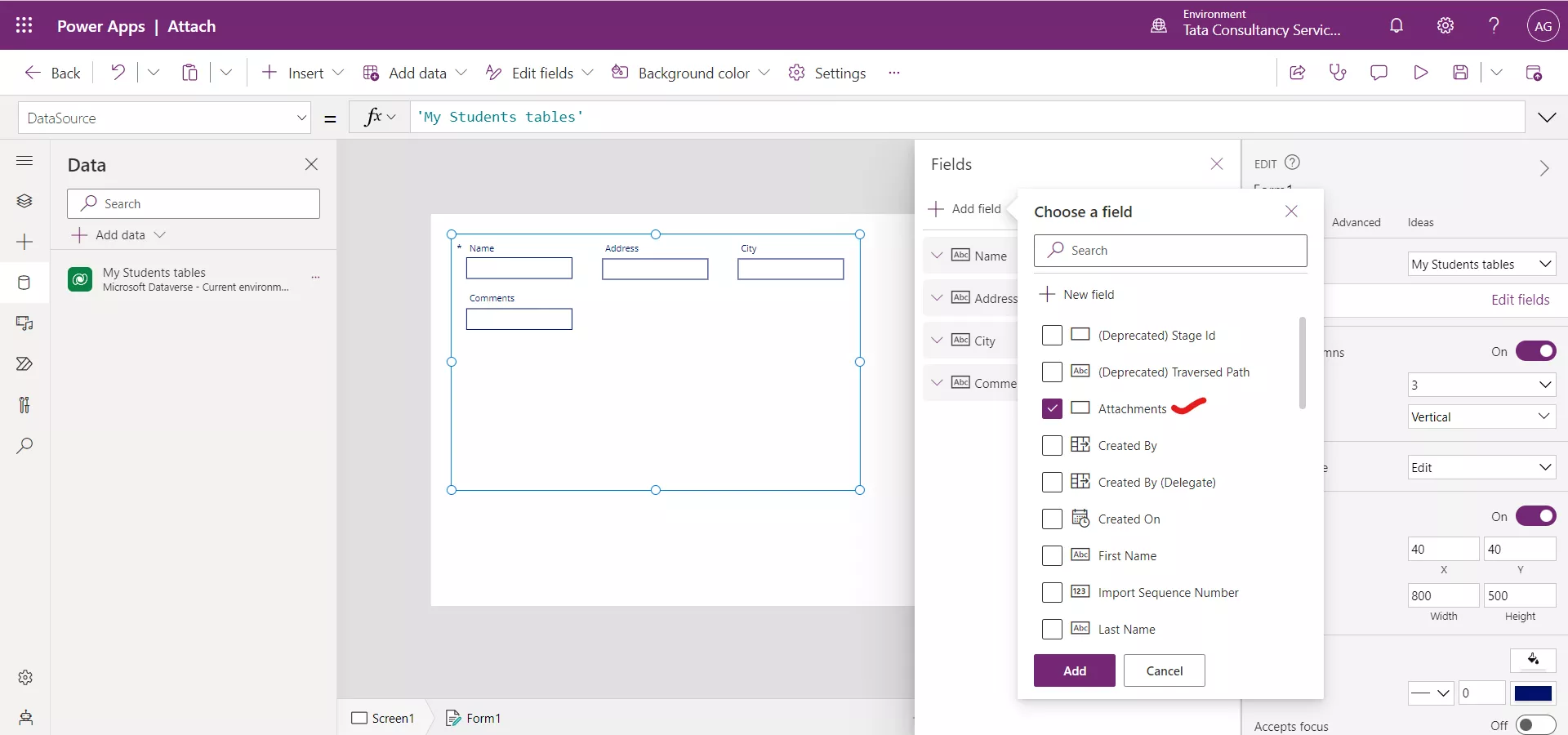Open the Comments icon in toolbar
Viewport: 1568px width, 735px height.
coord(1379,73)
